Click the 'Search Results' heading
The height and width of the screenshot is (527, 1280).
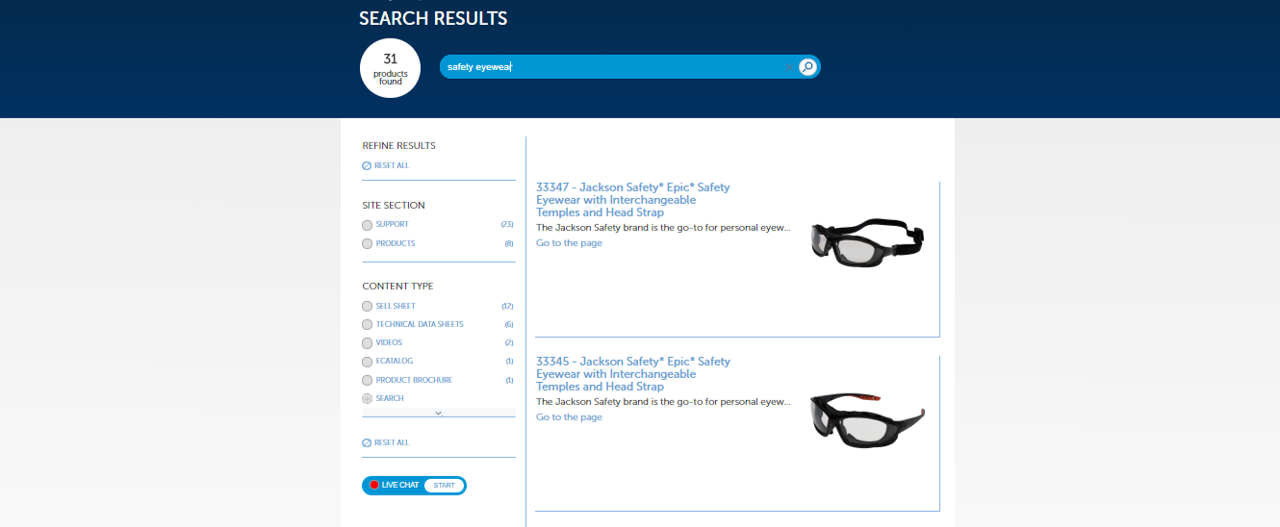point(433,18)
